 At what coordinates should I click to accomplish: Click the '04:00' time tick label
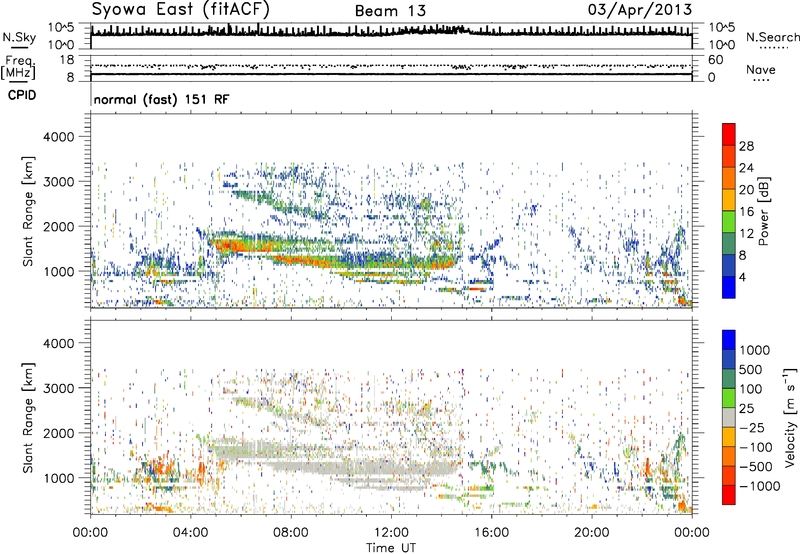tap(190, 533)
